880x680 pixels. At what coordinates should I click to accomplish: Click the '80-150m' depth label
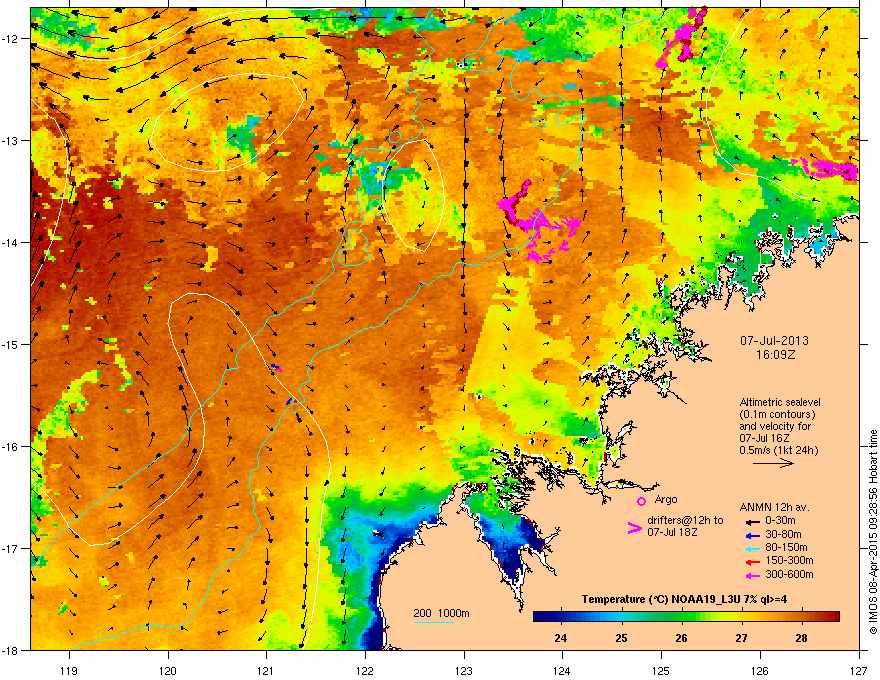pos(786,548)
